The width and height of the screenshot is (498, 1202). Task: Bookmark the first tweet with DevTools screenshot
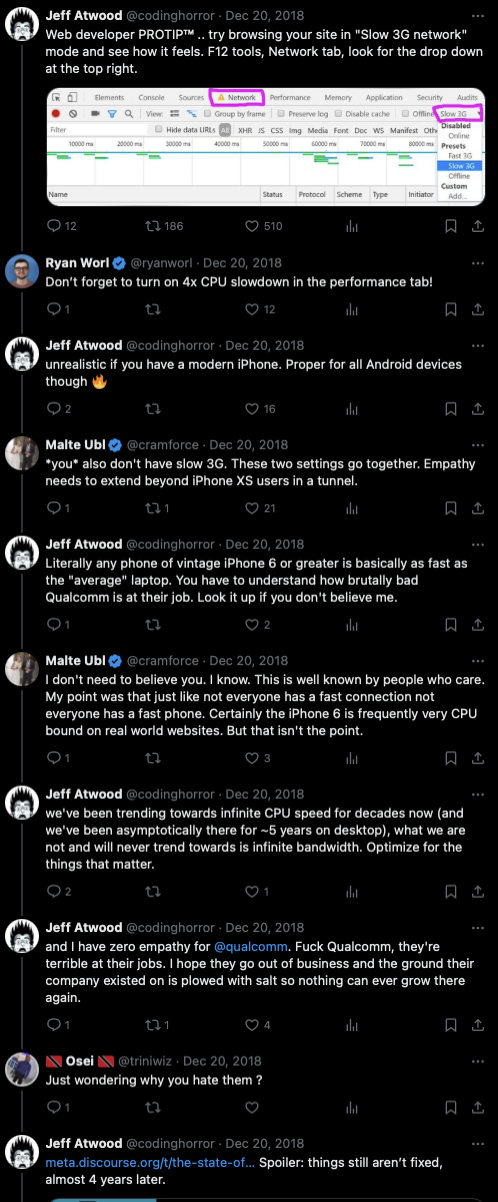(x=451, y=226)
